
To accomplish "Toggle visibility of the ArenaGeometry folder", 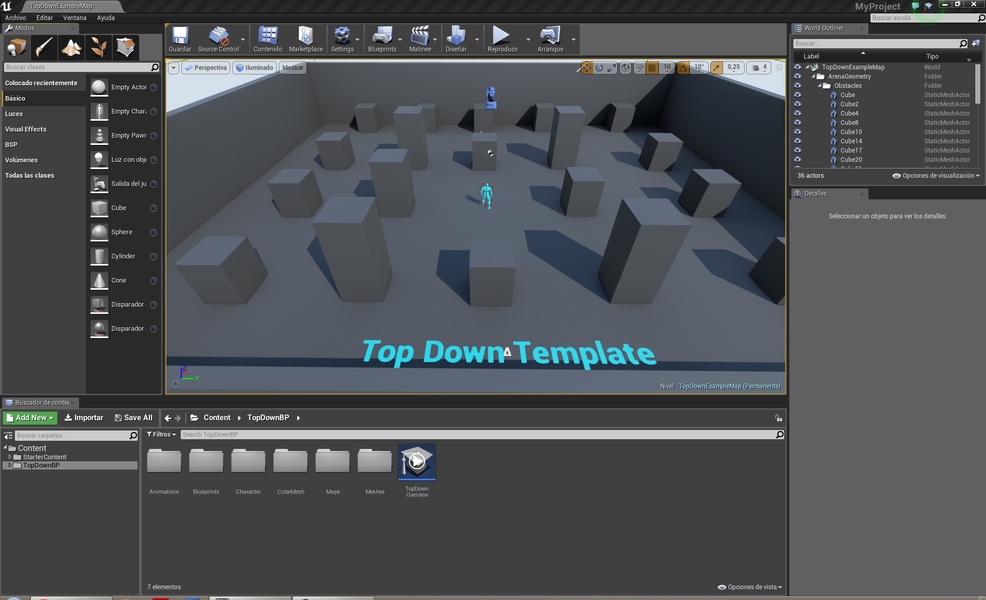I will coord(798,77).
